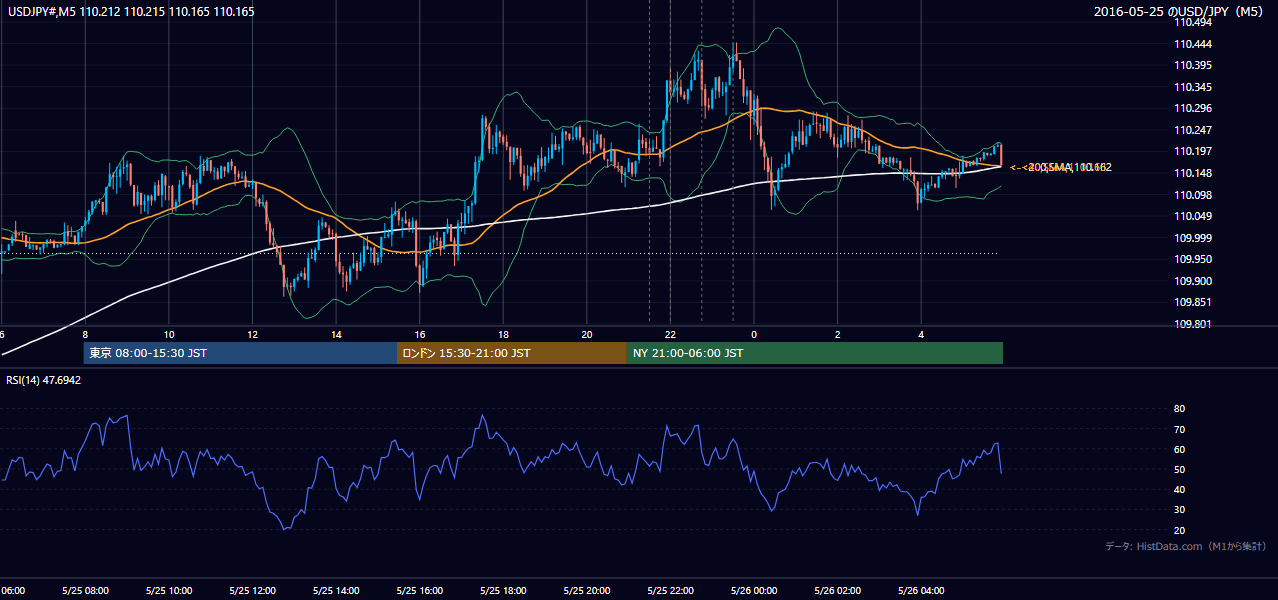Click the 5/25 10:00 time label

[x=169, y=591]
